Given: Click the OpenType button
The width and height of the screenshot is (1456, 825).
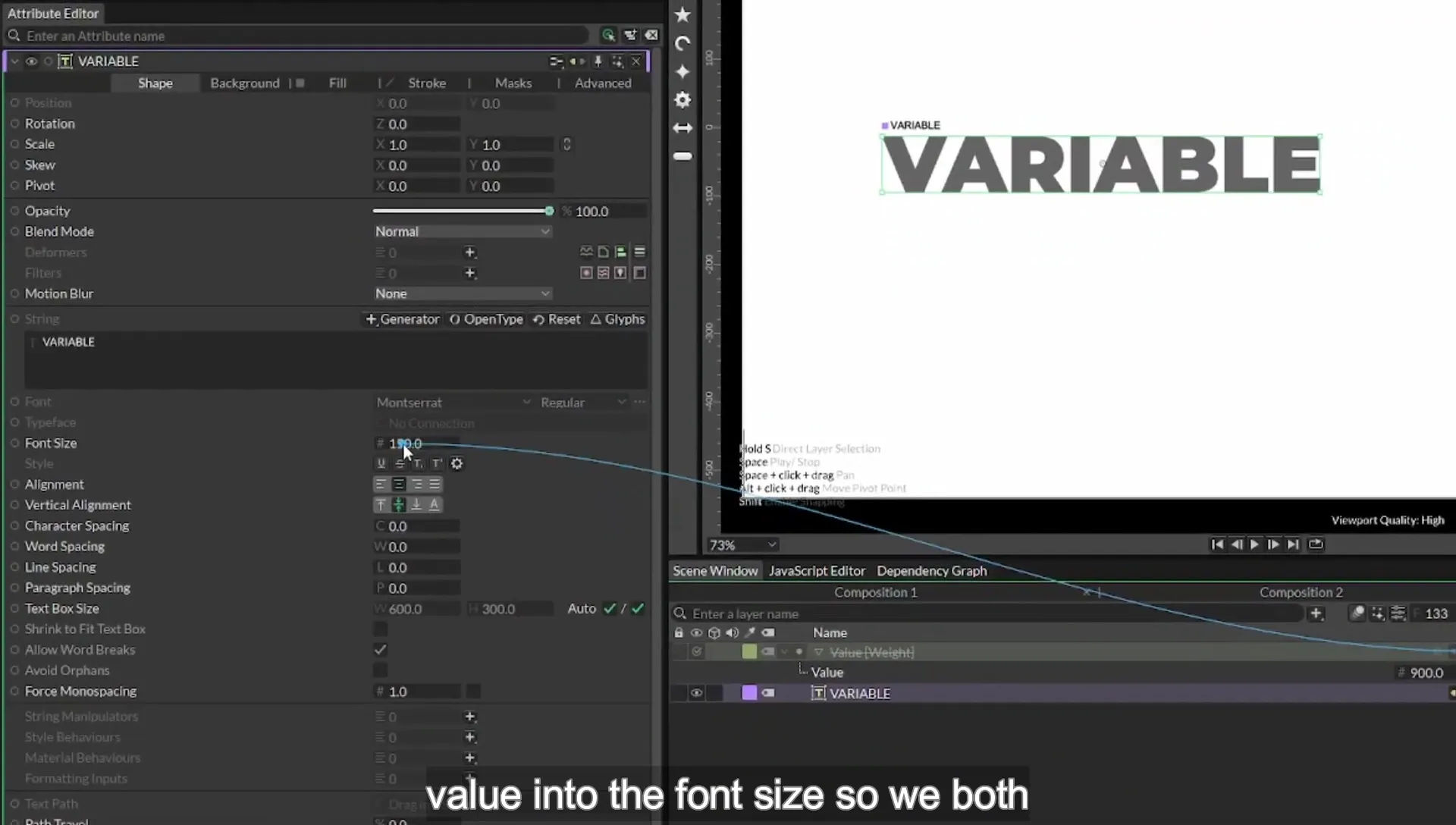Looking at the screenshot, I should (x=486, y=319).
